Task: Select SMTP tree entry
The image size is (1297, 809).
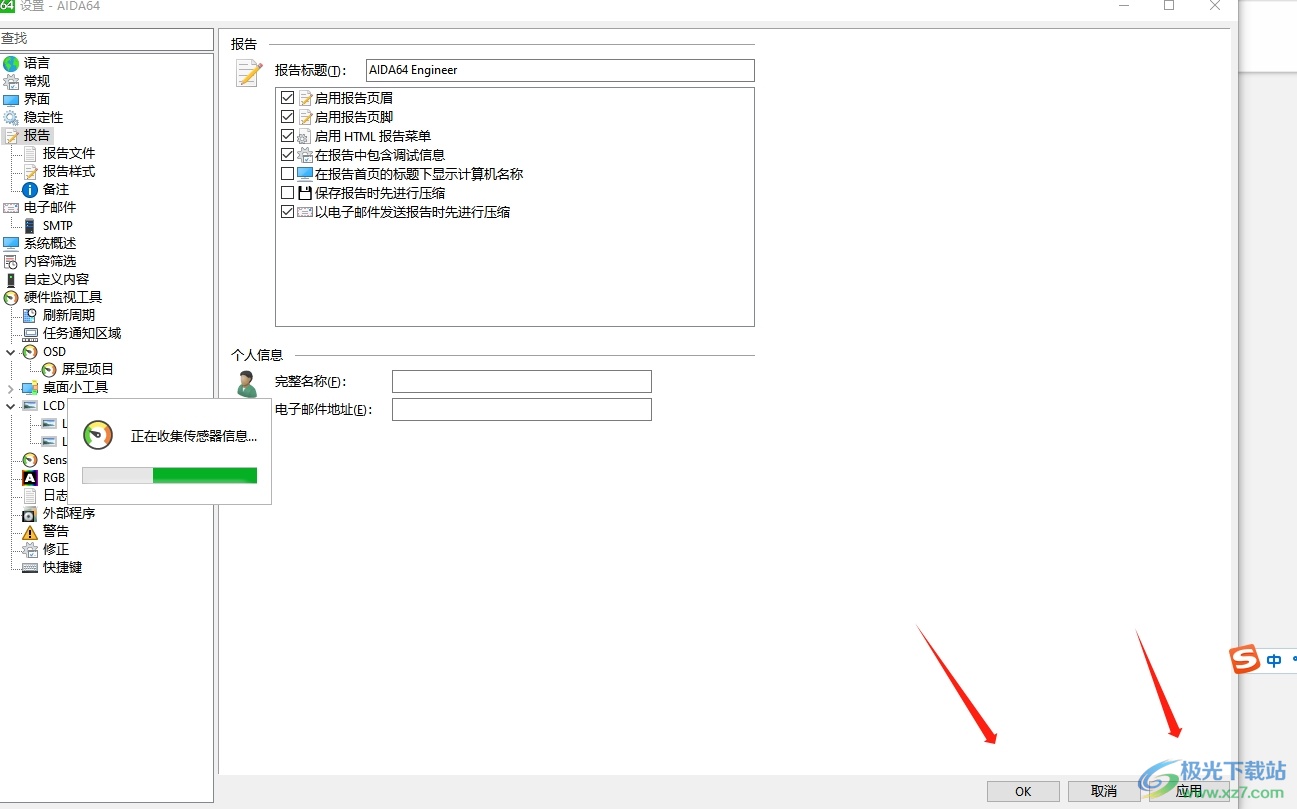Action: click(58, 225)
